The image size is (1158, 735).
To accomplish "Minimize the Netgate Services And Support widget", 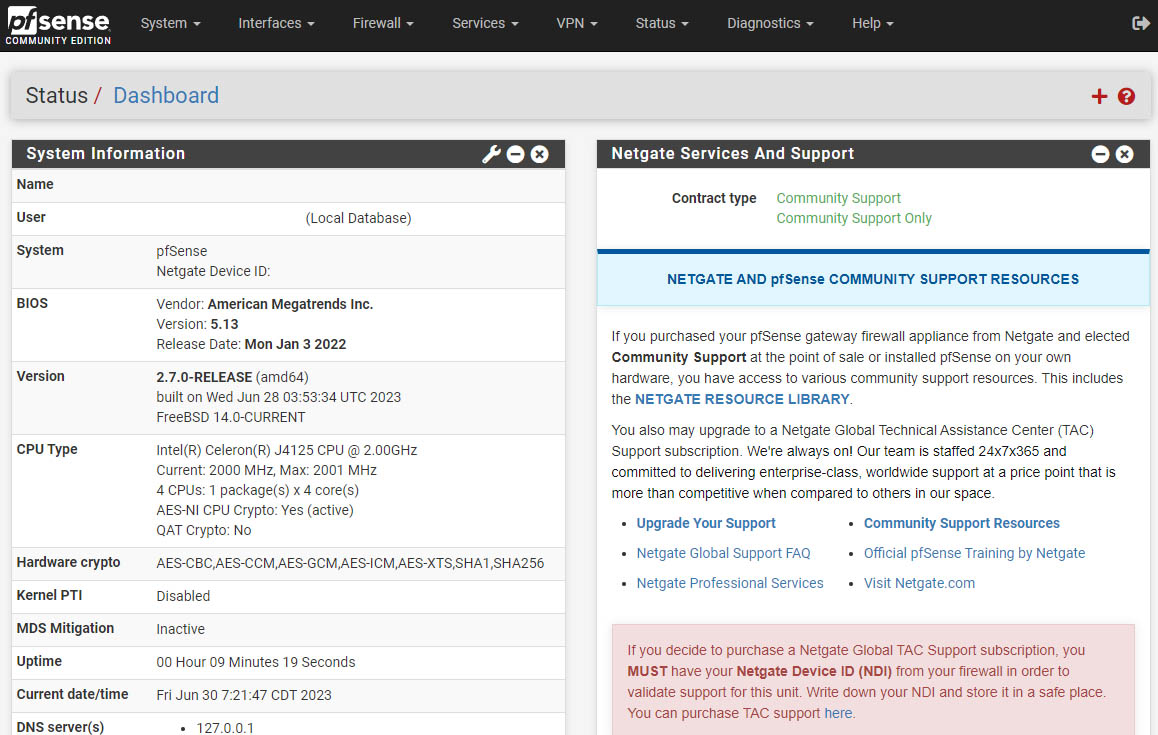I will (x=1100, y=154).
